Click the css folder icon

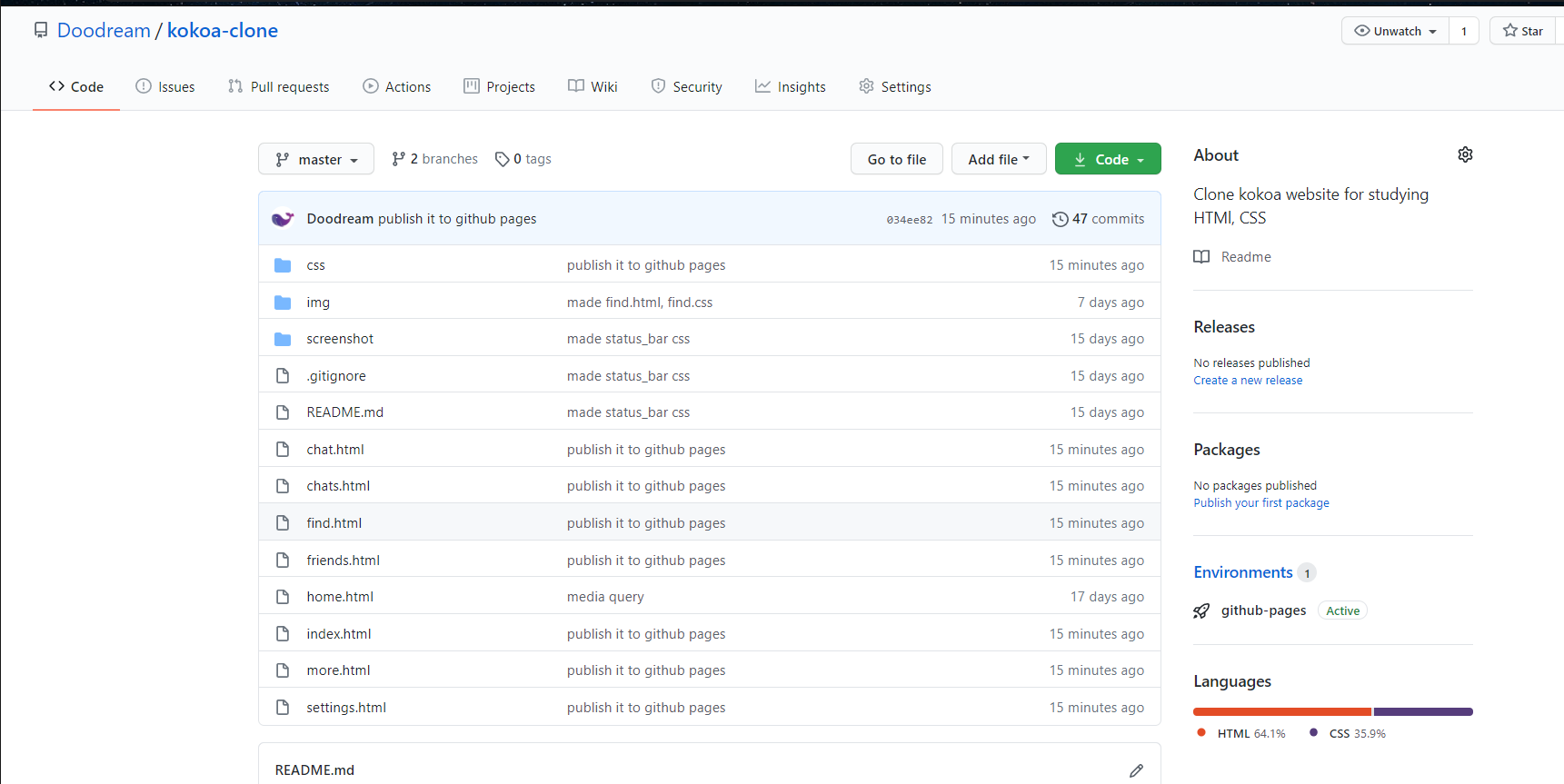tap(283, 265)
